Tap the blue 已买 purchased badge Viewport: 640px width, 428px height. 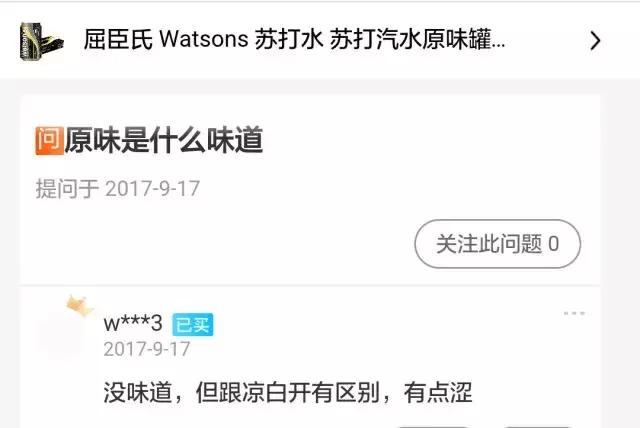click(193, 324)
